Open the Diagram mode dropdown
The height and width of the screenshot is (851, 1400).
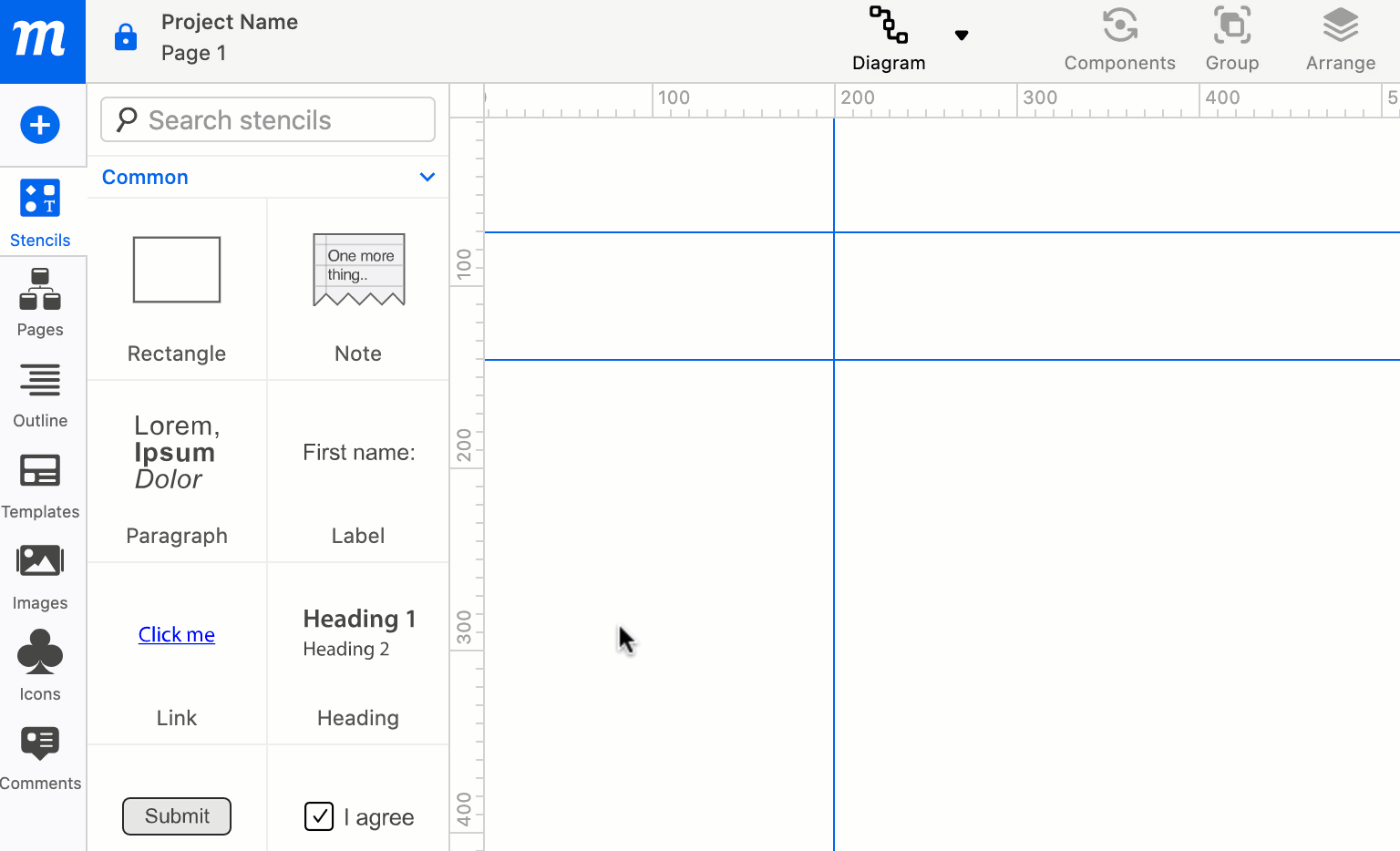[x=962, y=35]
